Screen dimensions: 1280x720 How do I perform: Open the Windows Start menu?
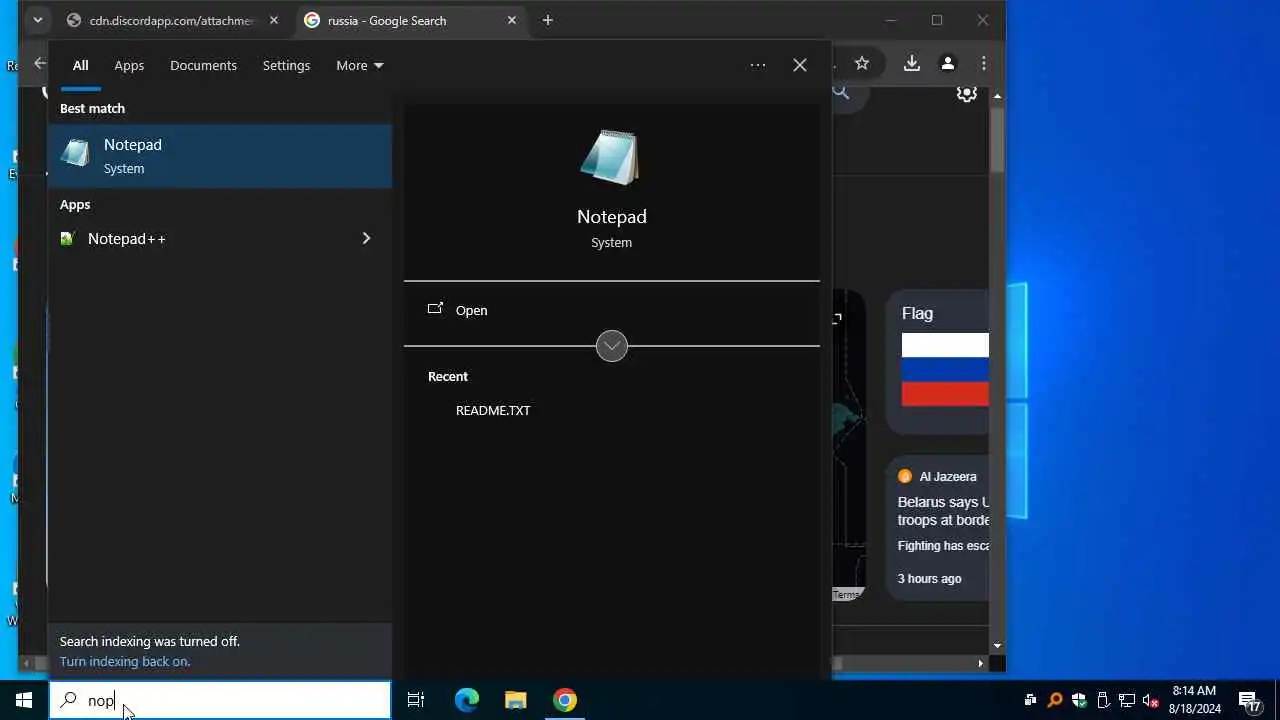pos(24,700)
